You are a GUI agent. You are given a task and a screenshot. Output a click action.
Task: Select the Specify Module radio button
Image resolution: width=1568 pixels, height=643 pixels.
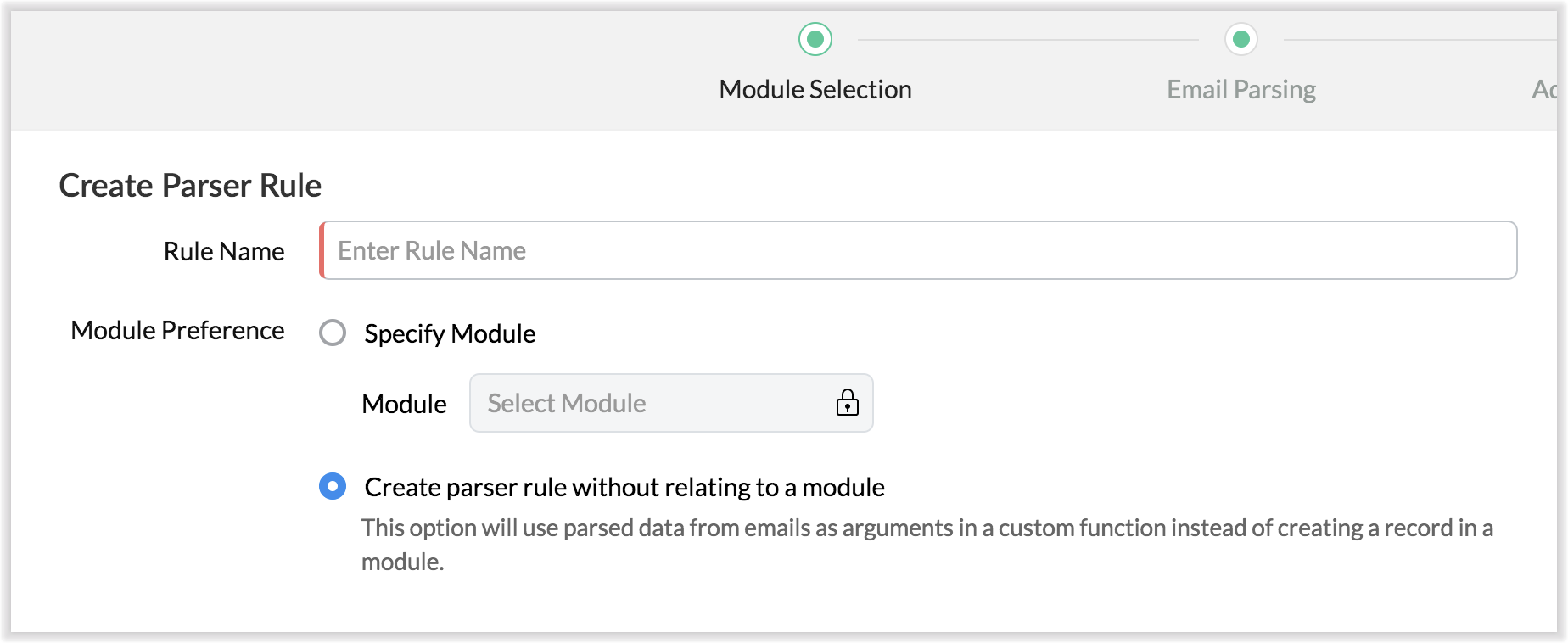pos(333,333)
